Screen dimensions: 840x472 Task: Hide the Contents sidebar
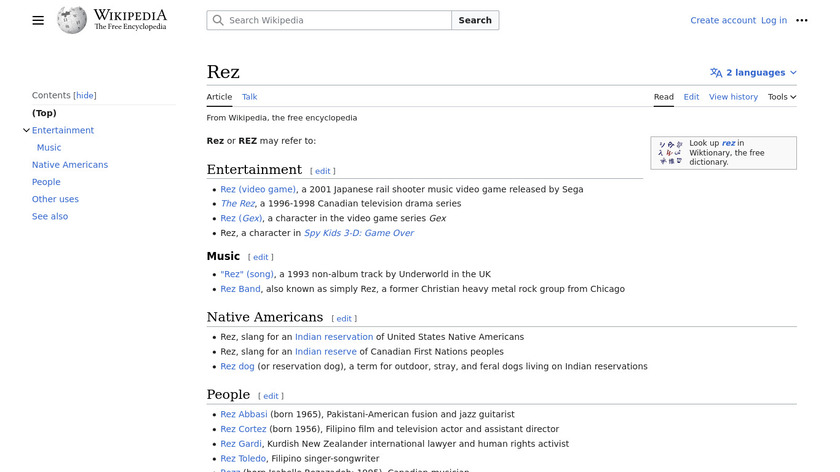coord(85,95)
